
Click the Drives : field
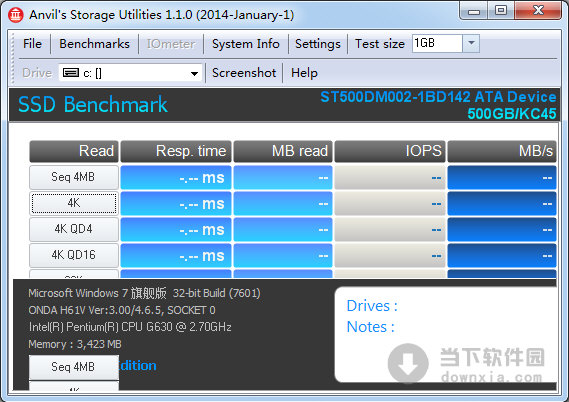click(x=372, y=306)
